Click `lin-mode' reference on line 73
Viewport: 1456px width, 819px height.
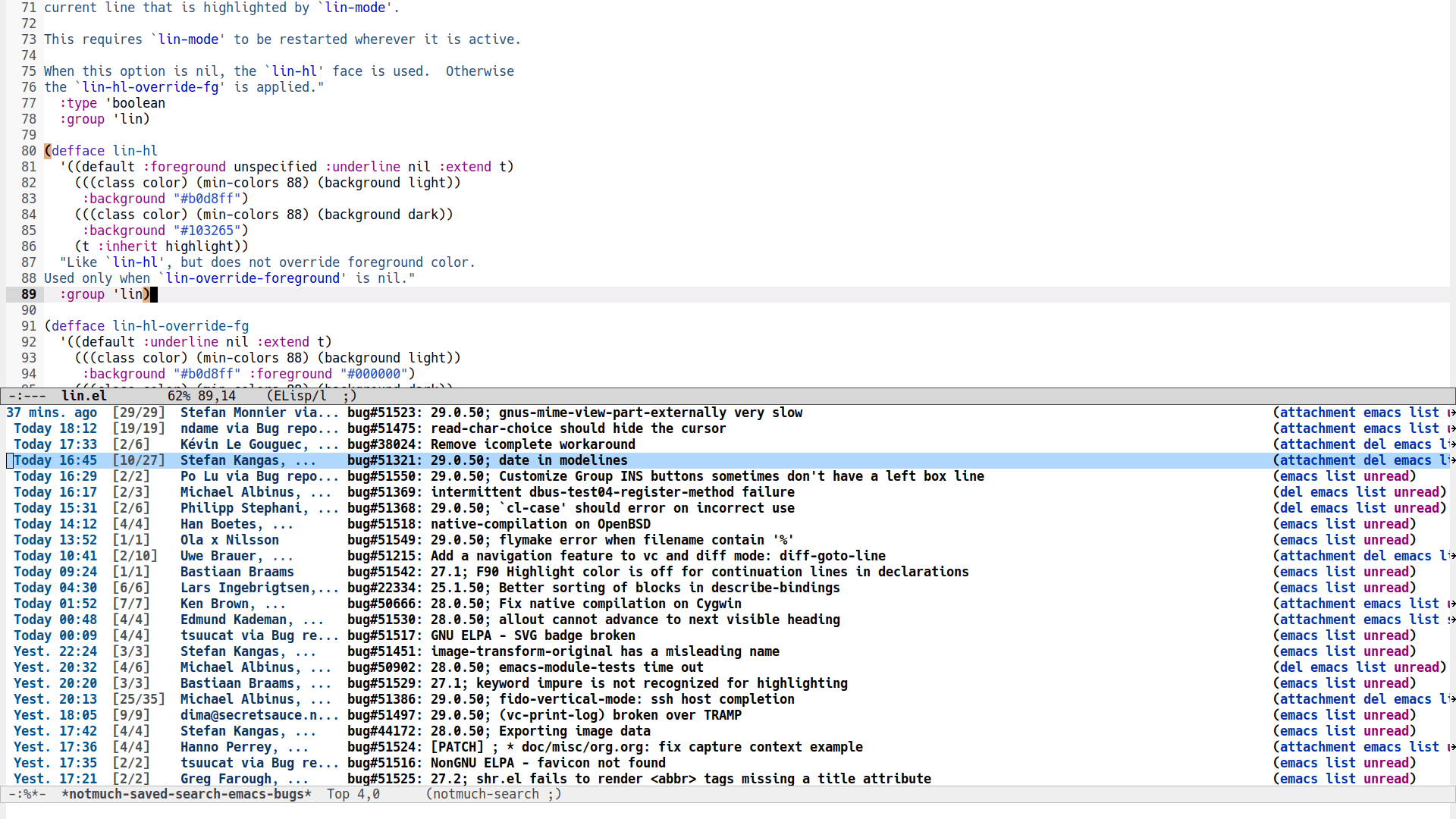pyautogui.click(x=188, y=39)
